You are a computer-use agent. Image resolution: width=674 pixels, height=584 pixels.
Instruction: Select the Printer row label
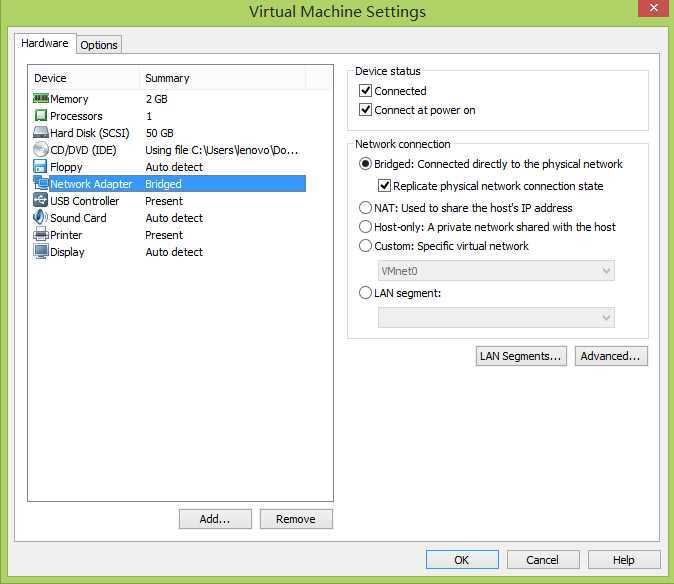66,235
